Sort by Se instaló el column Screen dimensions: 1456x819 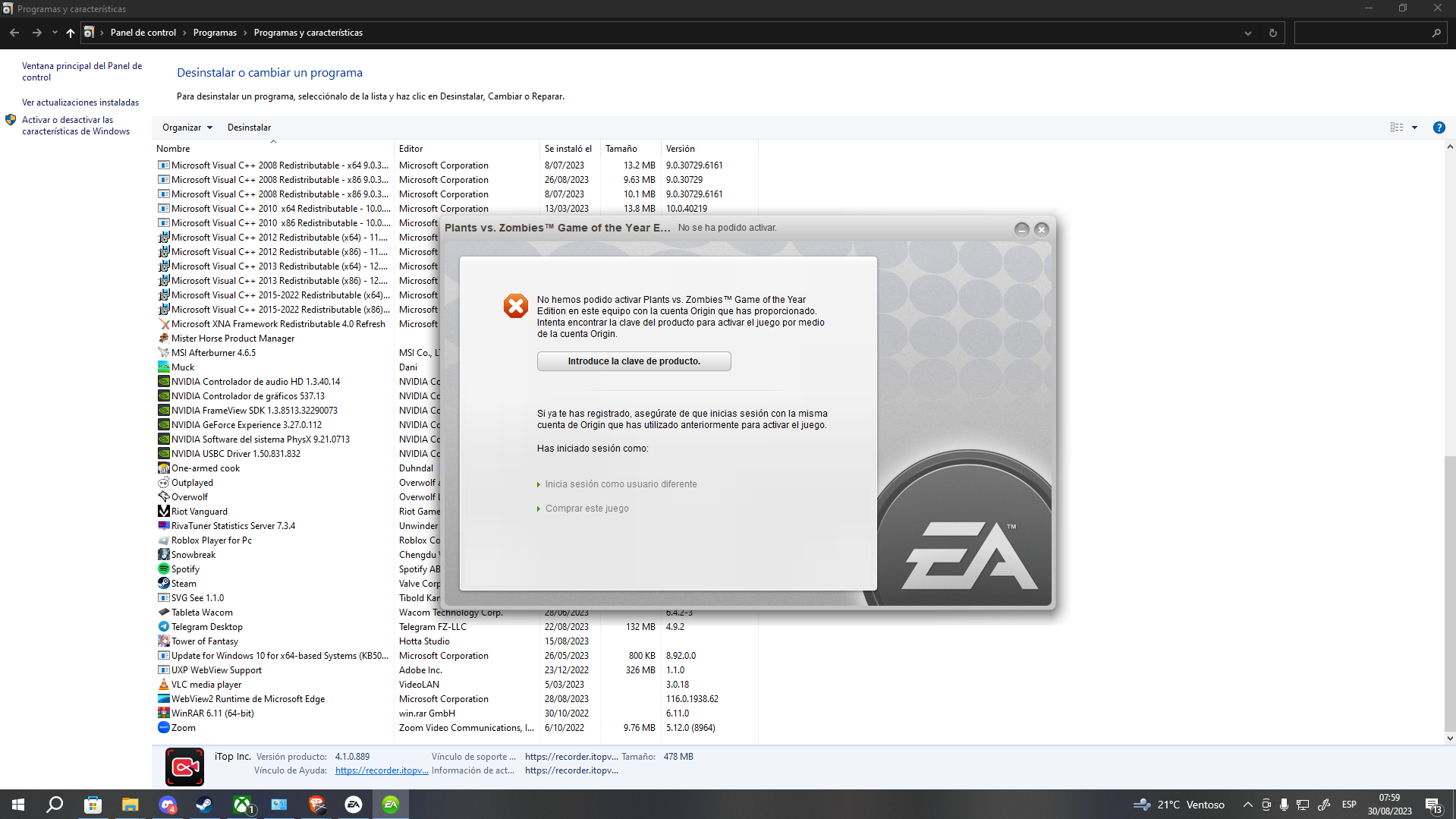click(570, 149)
